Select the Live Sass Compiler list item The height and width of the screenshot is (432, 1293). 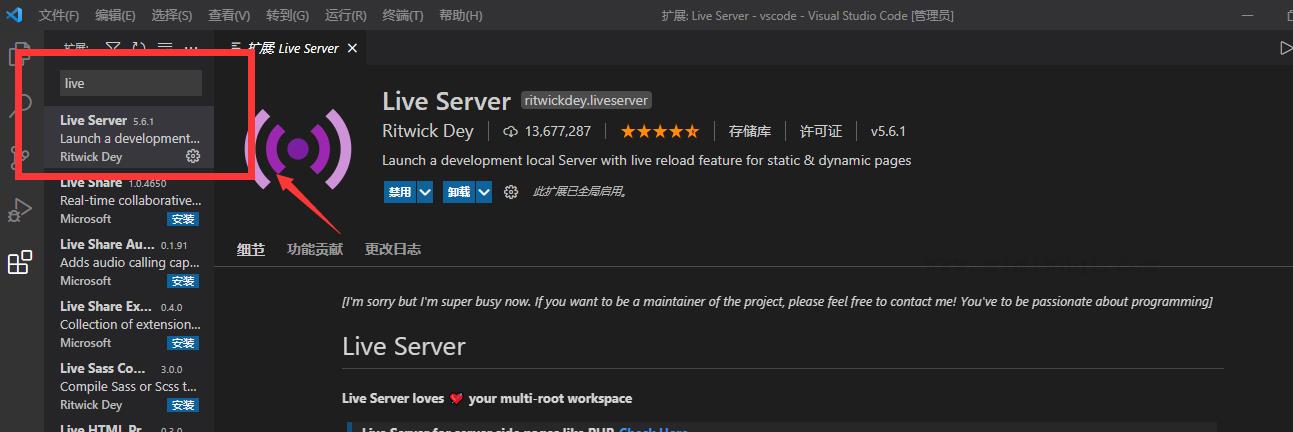(x=129, y=386)
